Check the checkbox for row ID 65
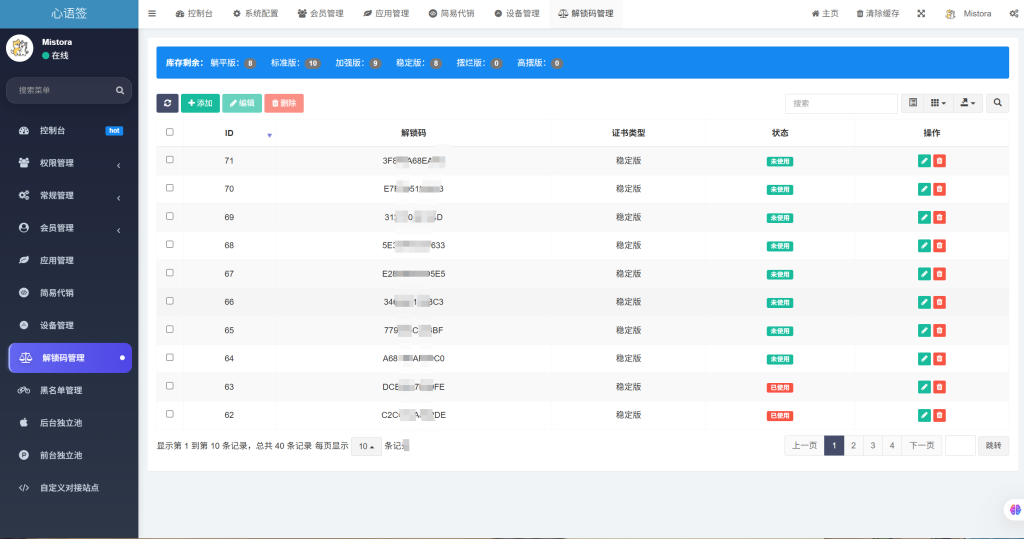Image resolution: width=1024 pixels, height=539 pixels. pyautogui.click(x=170, y=329)
